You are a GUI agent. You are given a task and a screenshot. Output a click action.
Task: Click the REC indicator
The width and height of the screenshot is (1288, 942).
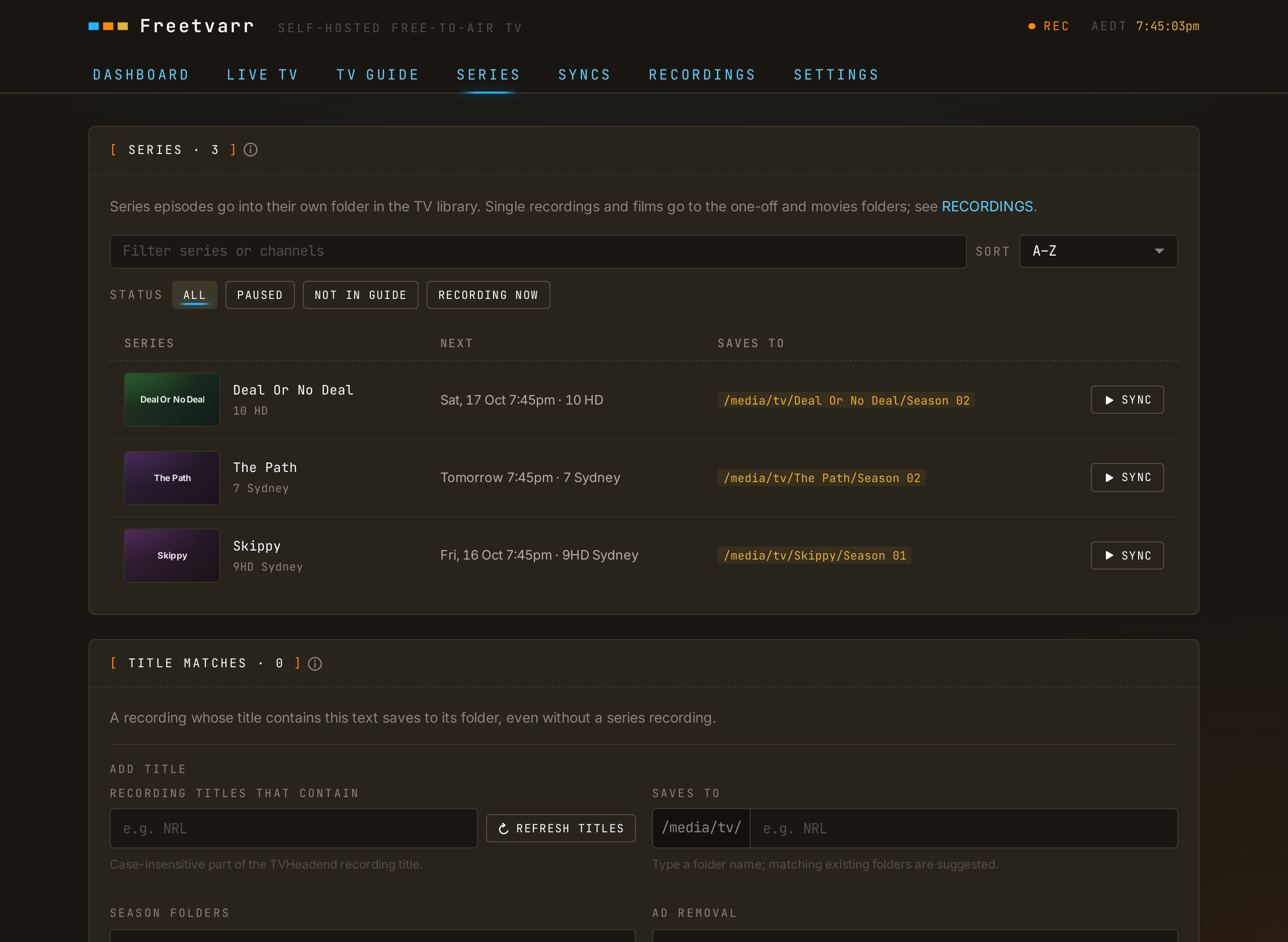[1049, 26]
